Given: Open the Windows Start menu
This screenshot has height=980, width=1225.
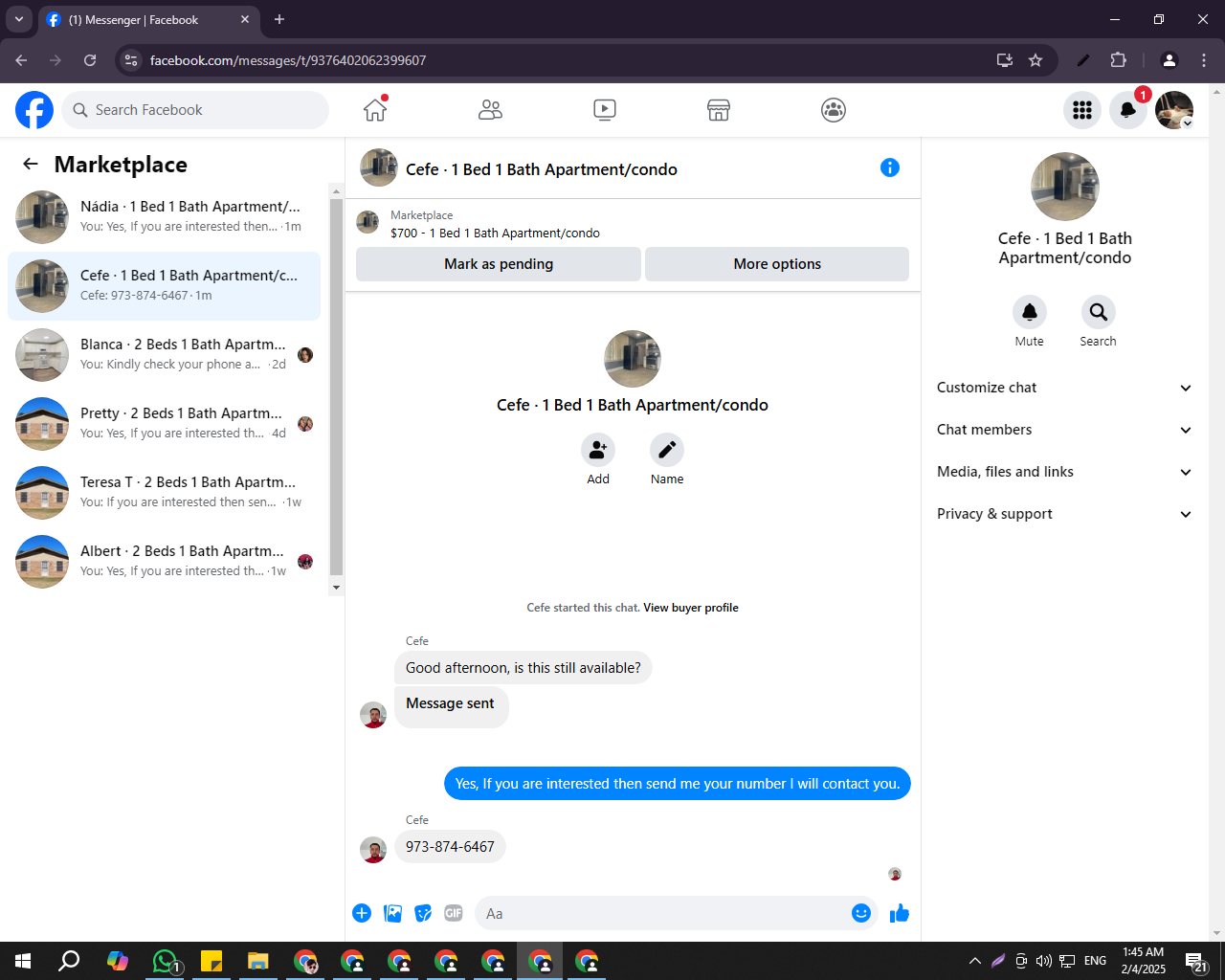Looking at the screenshot, I should 23,961.
